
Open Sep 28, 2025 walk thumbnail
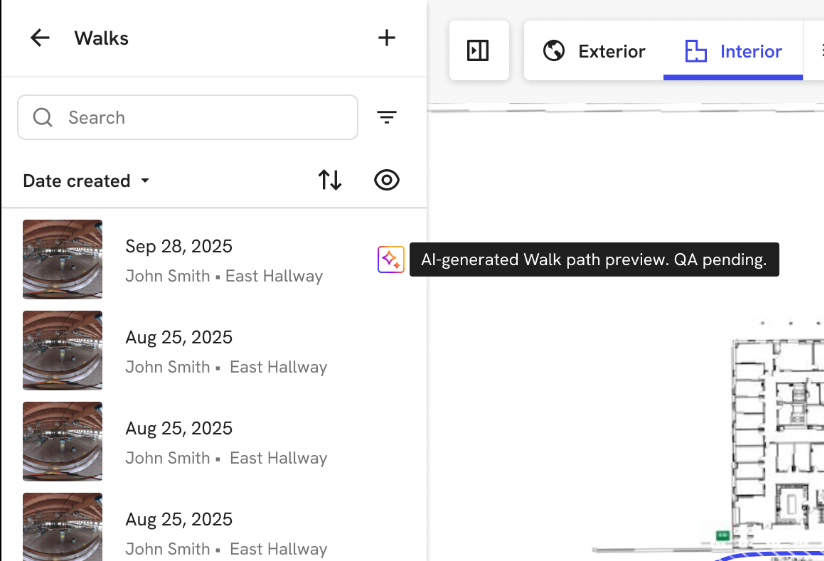[x=62, y=260]
